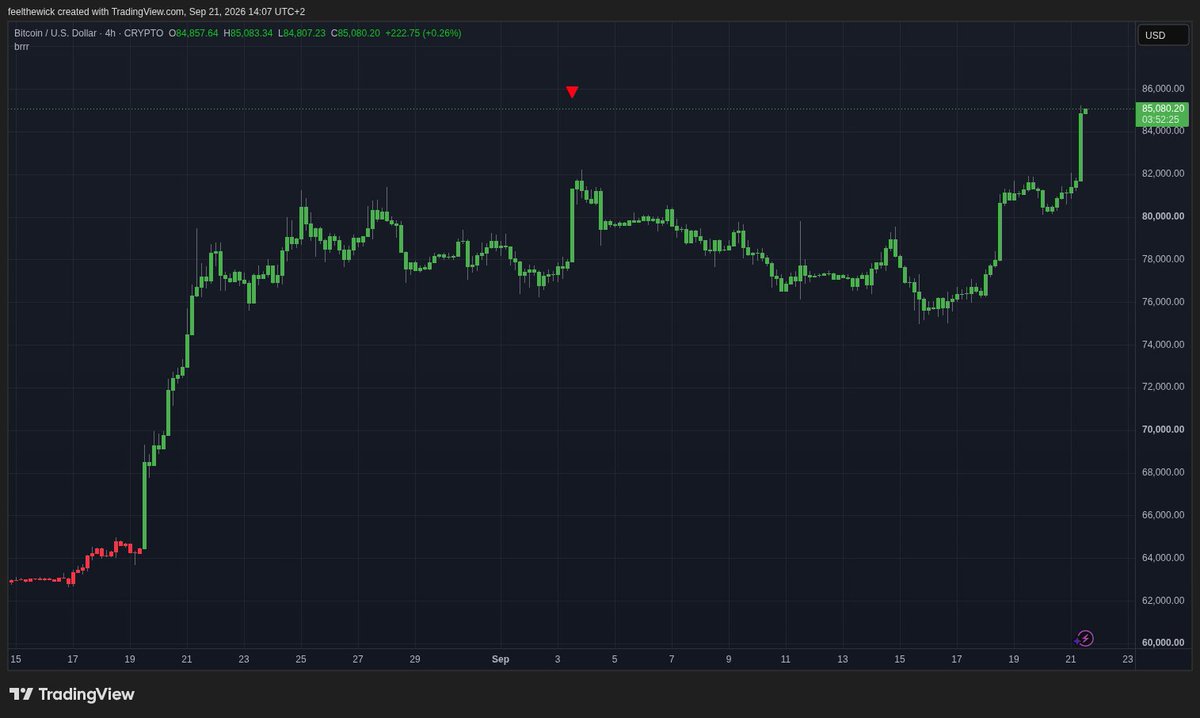Screen dimensions: 1200x718
Task: Click the 25 date label on time axis
Action: coord(301,659)
